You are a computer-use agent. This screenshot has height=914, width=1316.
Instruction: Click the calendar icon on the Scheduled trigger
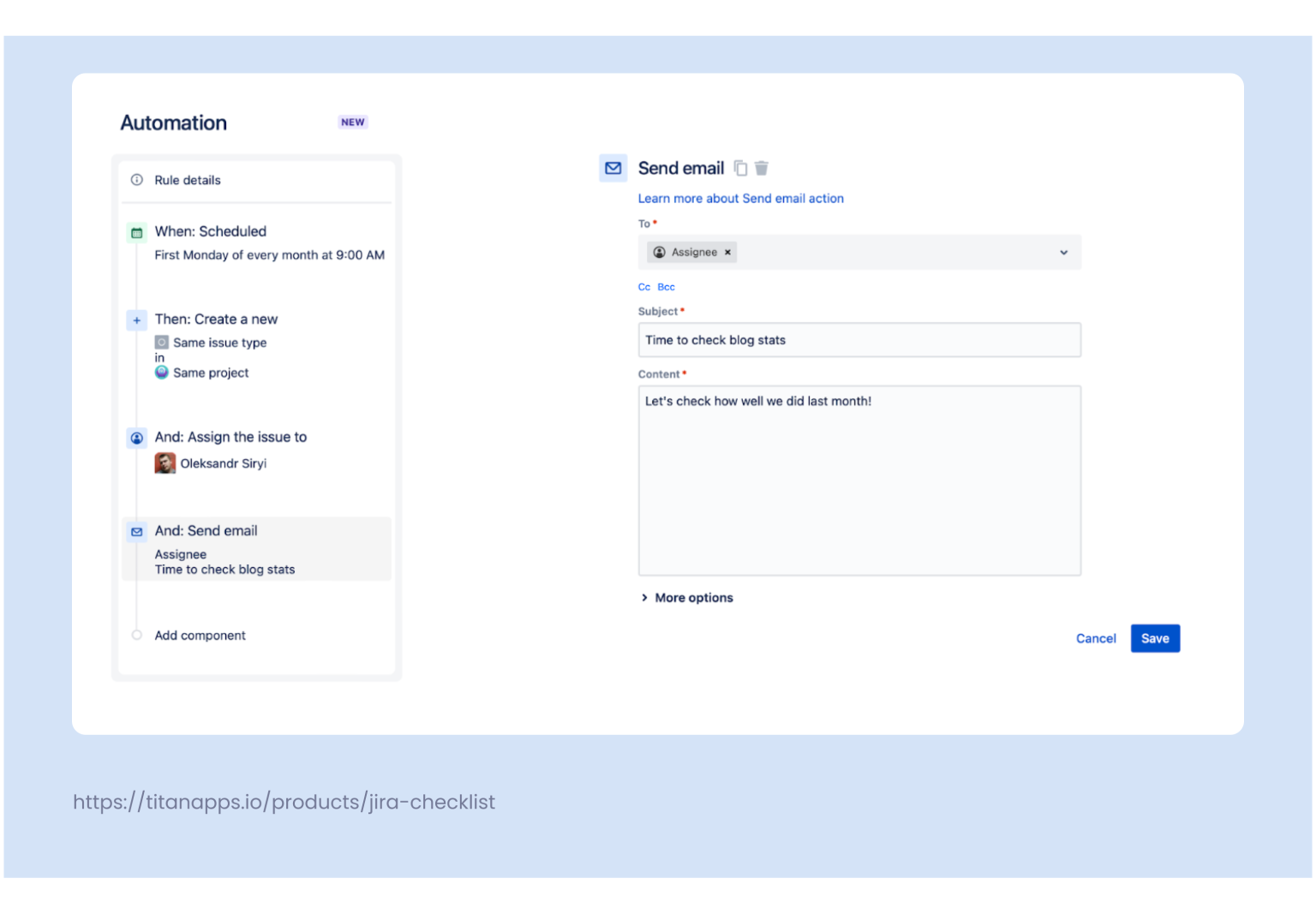[137, 232]
